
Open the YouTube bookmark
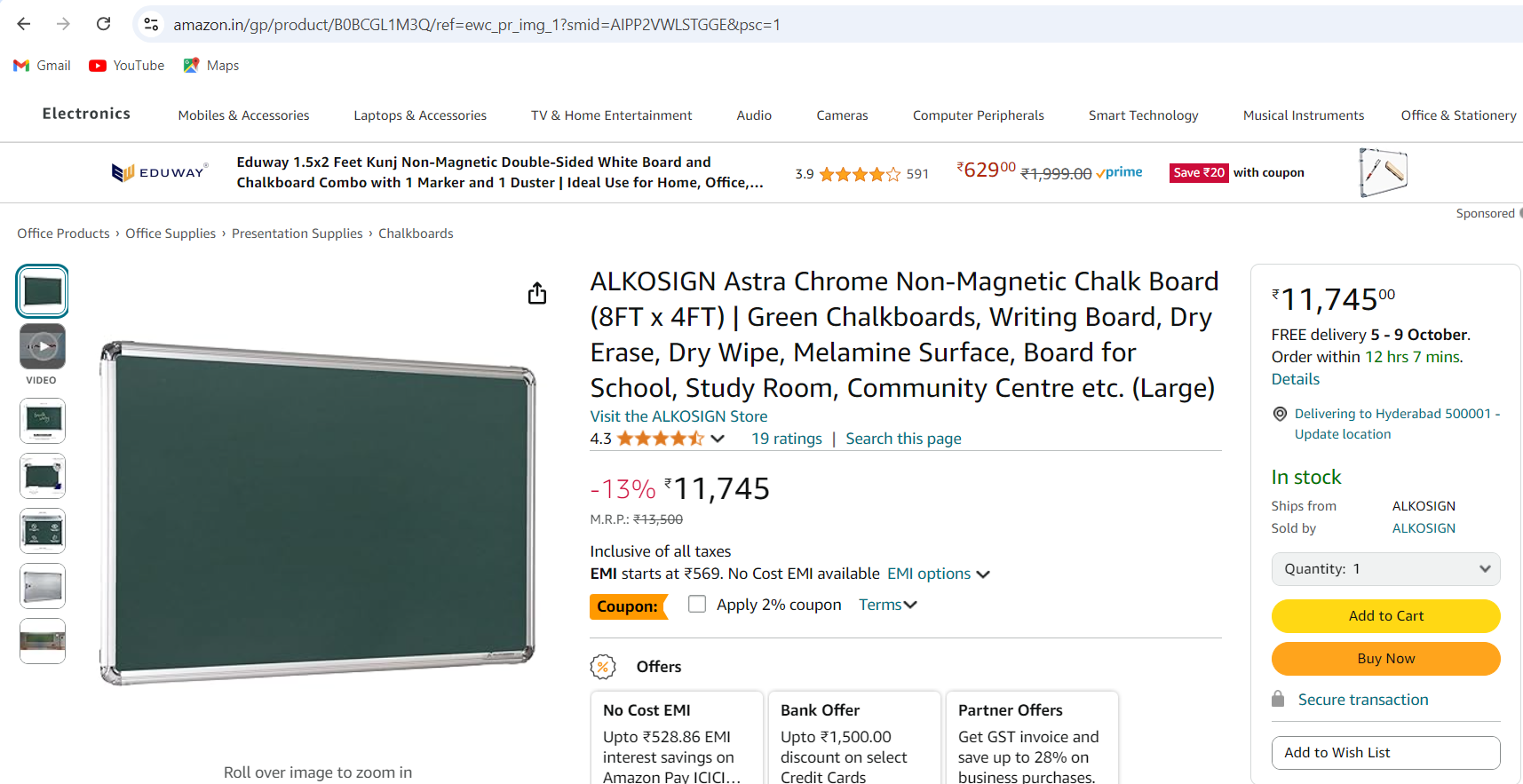[x=127, y=66]
